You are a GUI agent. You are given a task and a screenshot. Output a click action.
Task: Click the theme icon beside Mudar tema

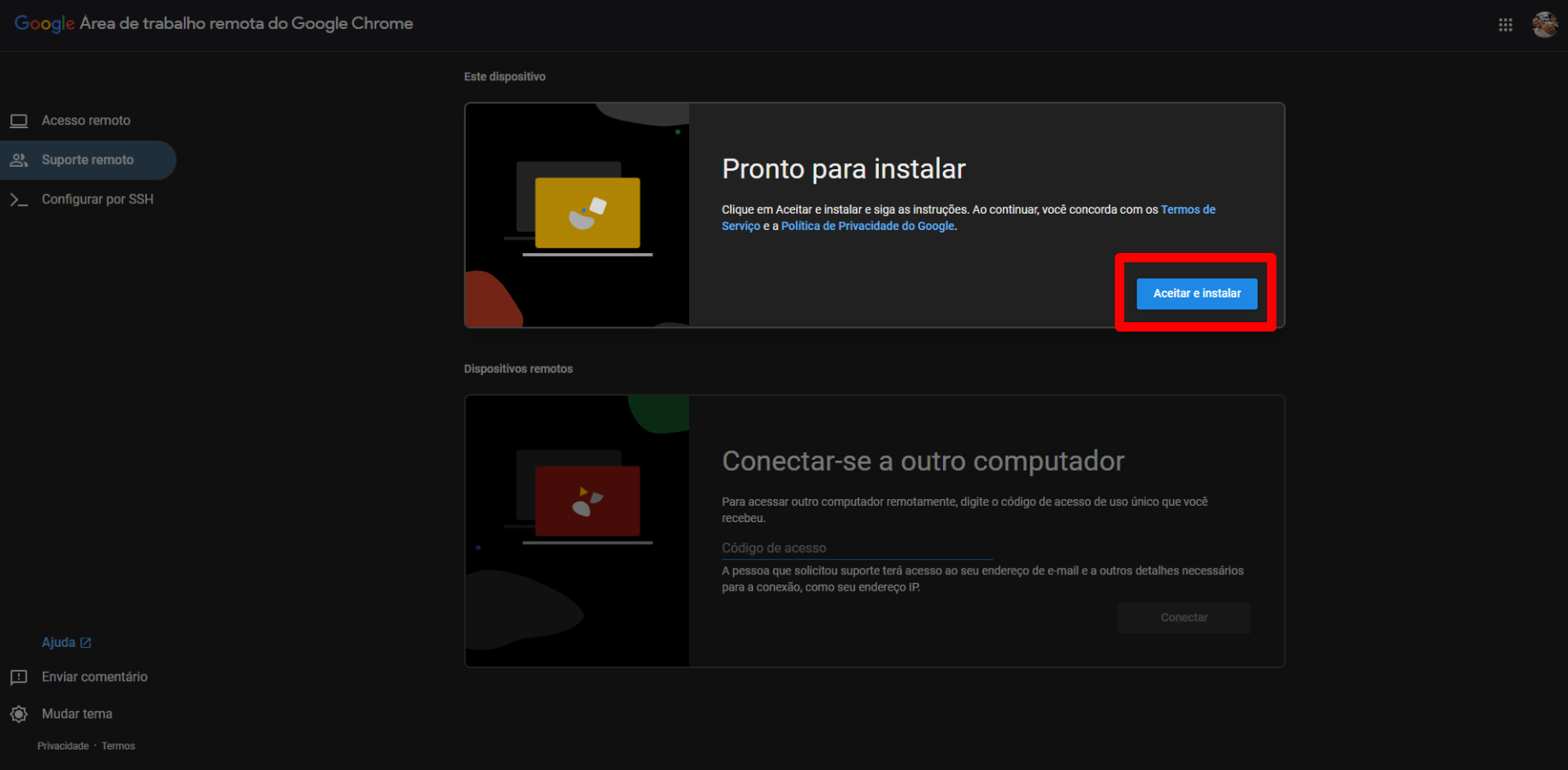[x=19, y=714]
